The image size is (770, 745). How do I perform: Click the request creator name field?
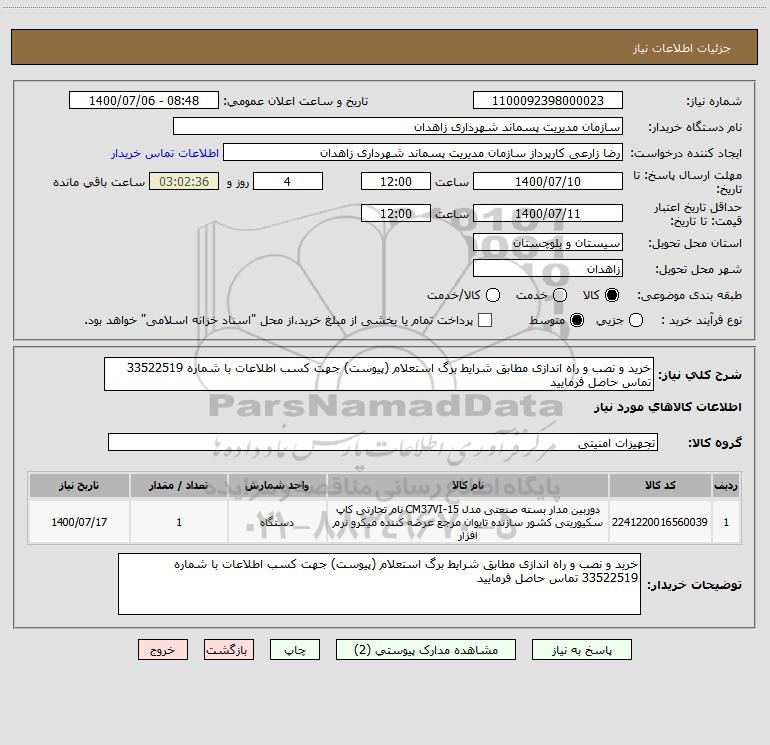click(x=423, y=152)
